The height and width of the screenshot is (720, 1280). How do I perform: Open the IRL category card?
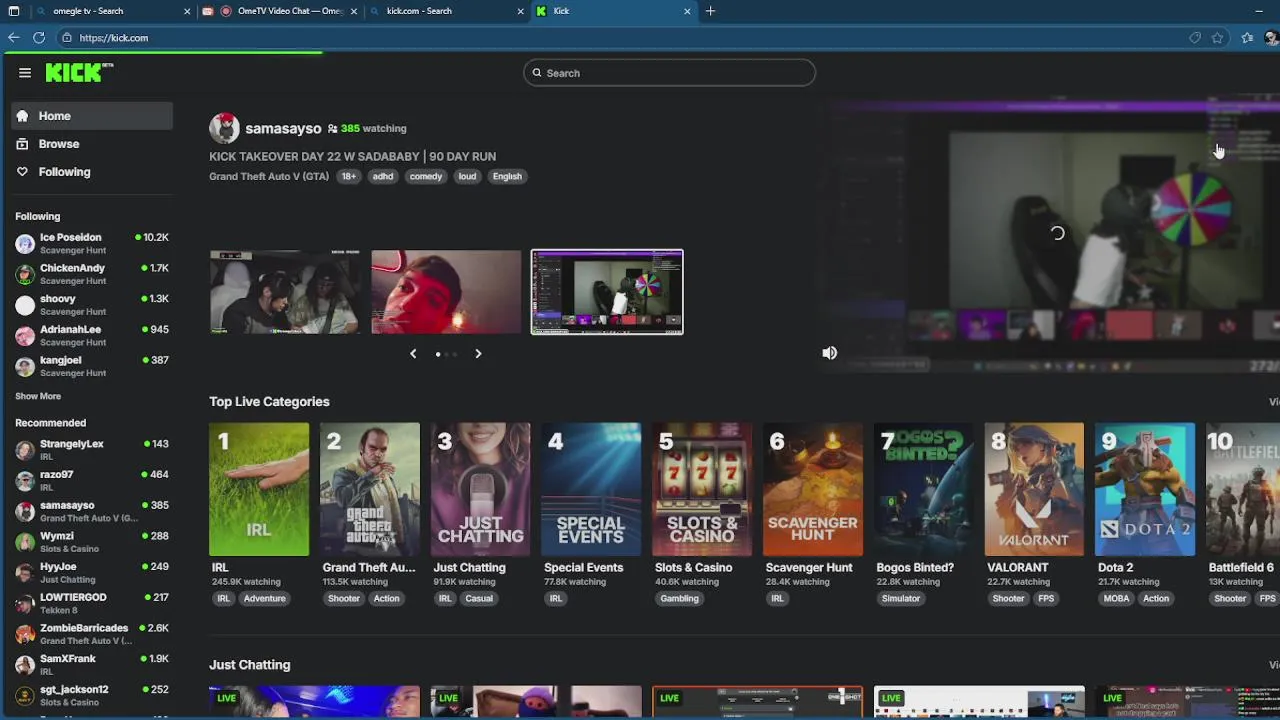point(259,489)
